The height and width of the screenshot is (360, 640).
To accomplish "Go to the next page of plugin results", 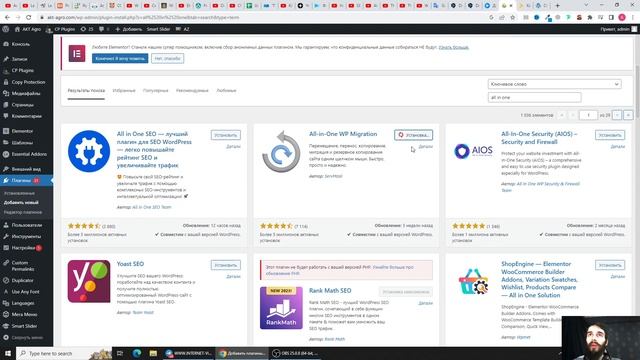I will (617, 116).
